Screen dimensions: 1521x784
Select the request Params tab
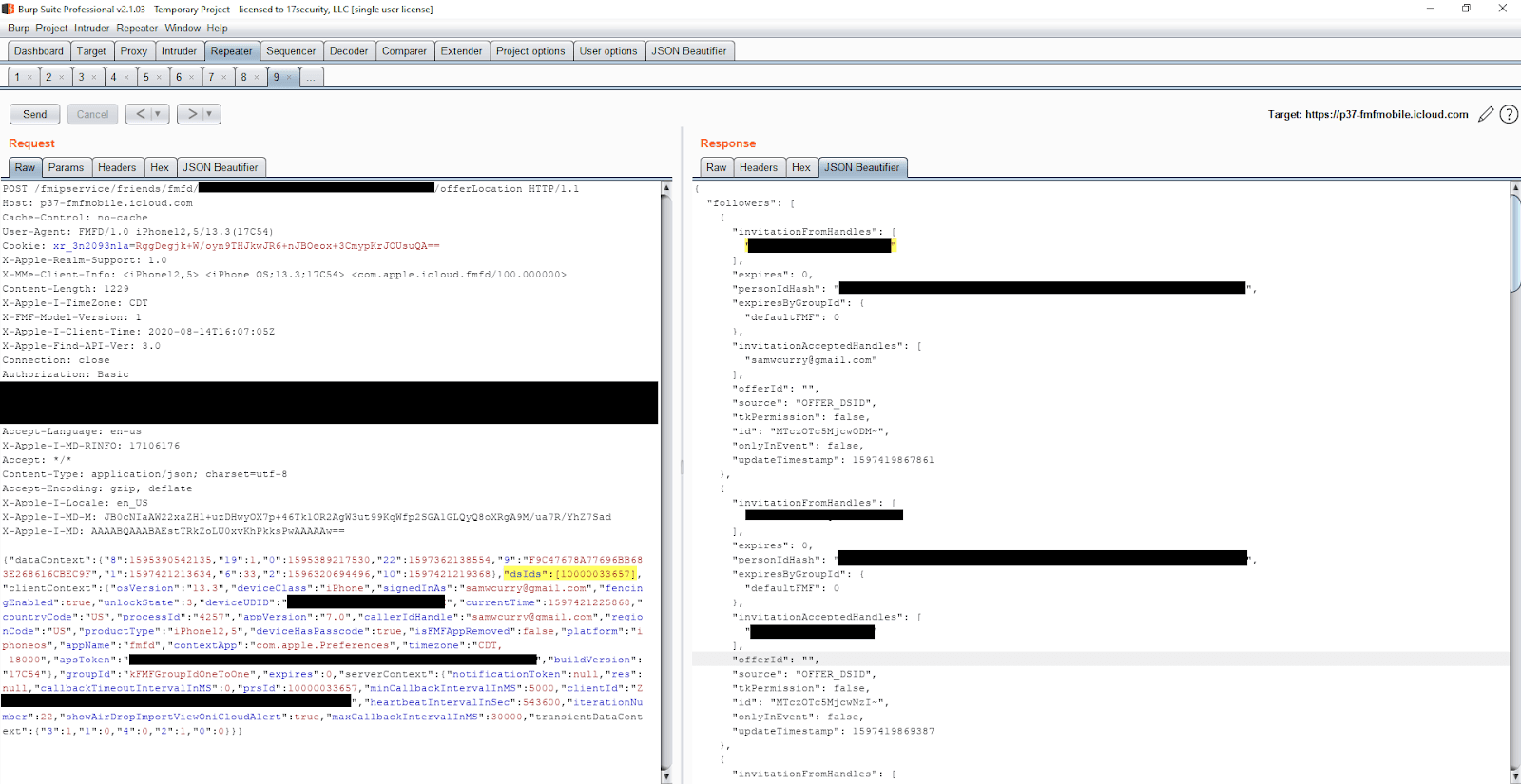(x=66, y=168)
